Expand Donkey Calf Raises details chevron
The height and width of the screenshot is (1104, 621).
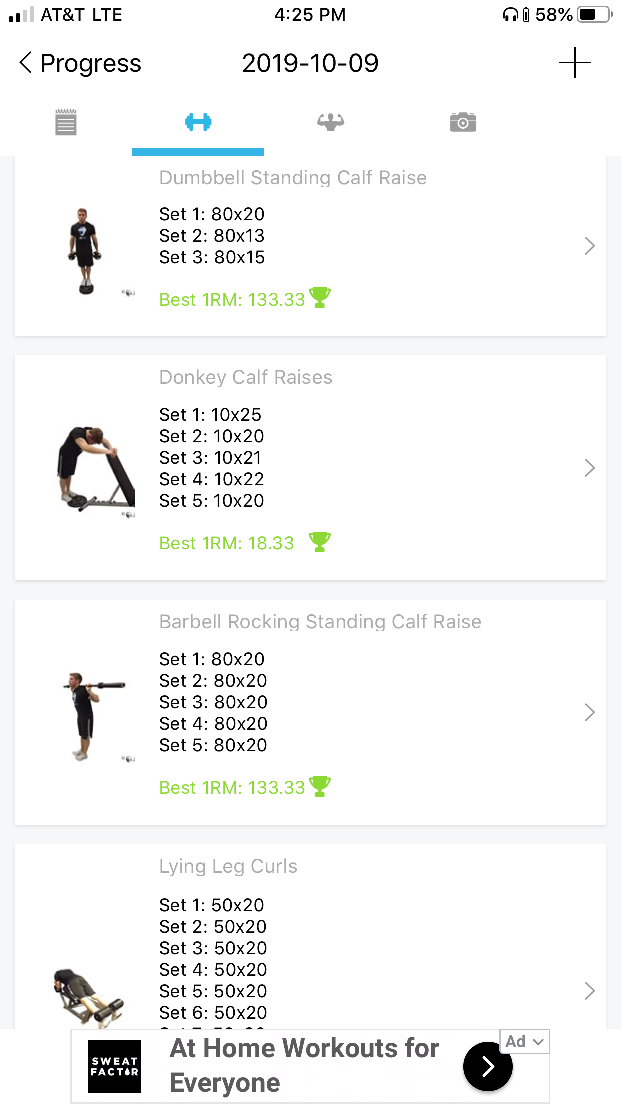point(589,468)
